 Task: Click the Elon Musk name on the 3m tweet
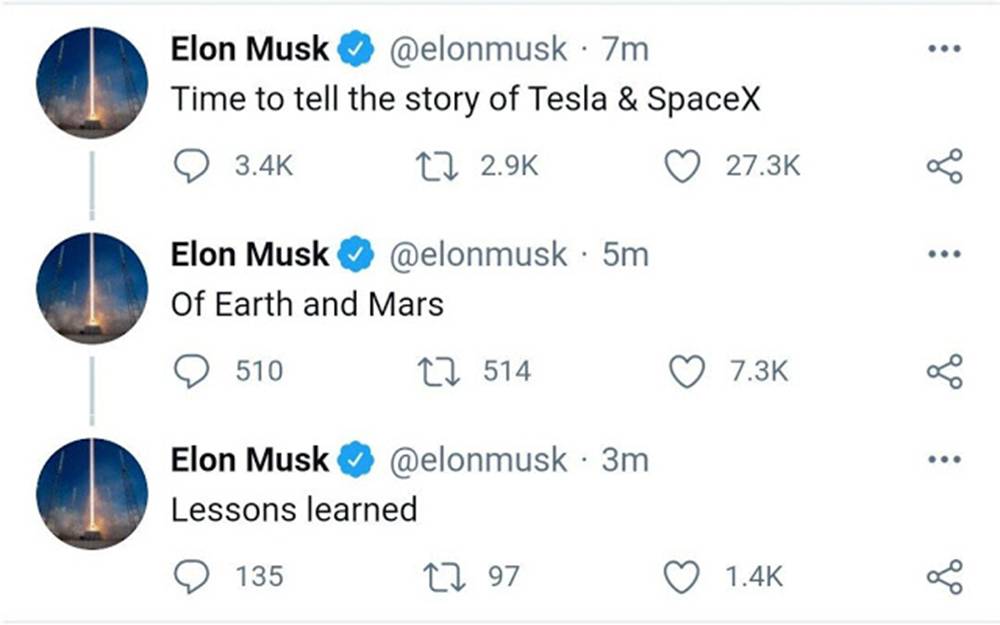pyautogui.click(x=249, y=460)
